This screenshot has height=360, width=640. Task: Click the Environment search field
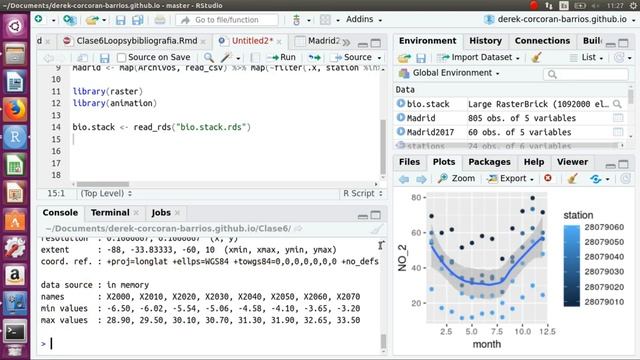[x=586, y=74]
